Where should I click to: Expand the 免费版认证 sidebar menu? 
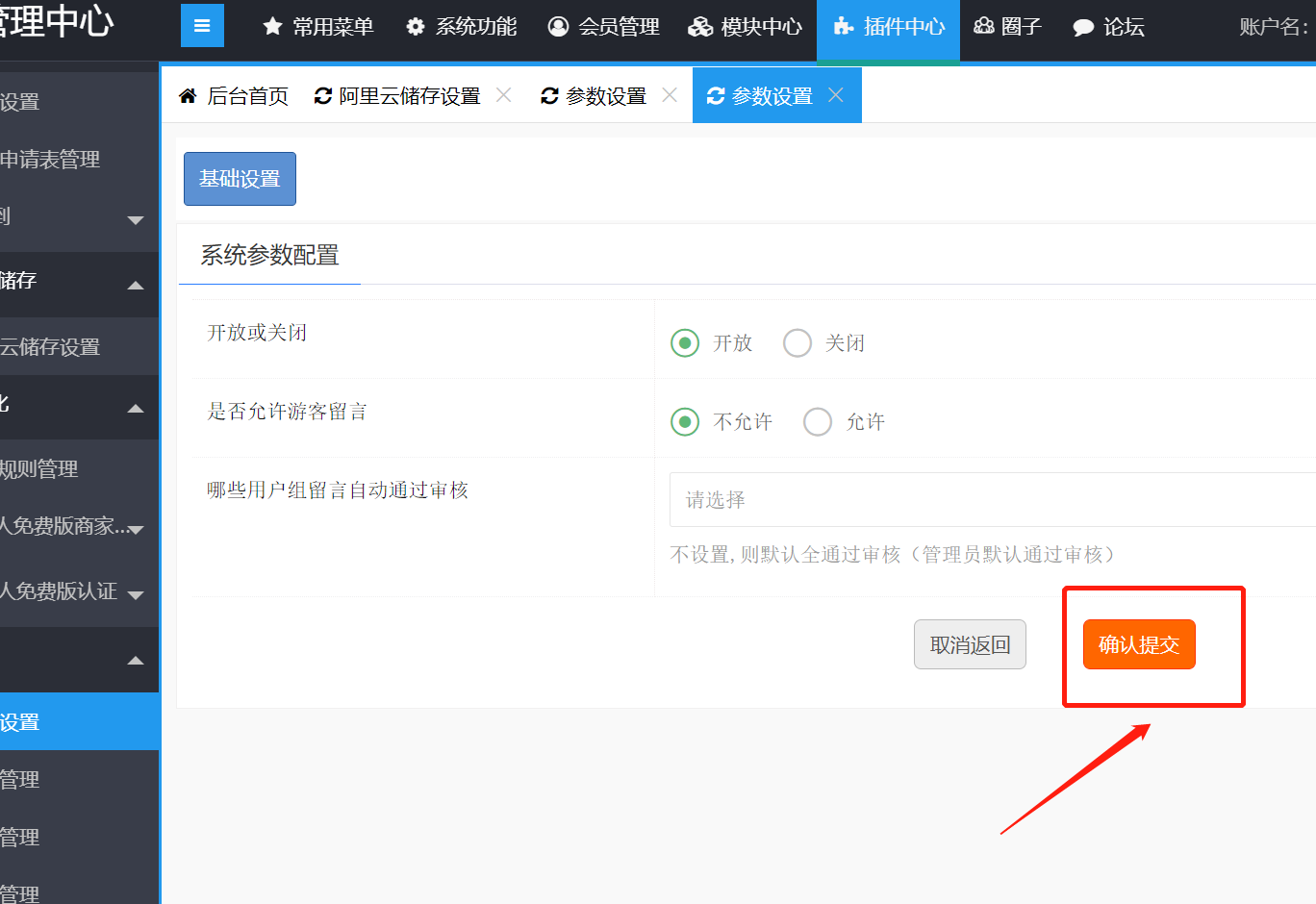pos(136,594)
